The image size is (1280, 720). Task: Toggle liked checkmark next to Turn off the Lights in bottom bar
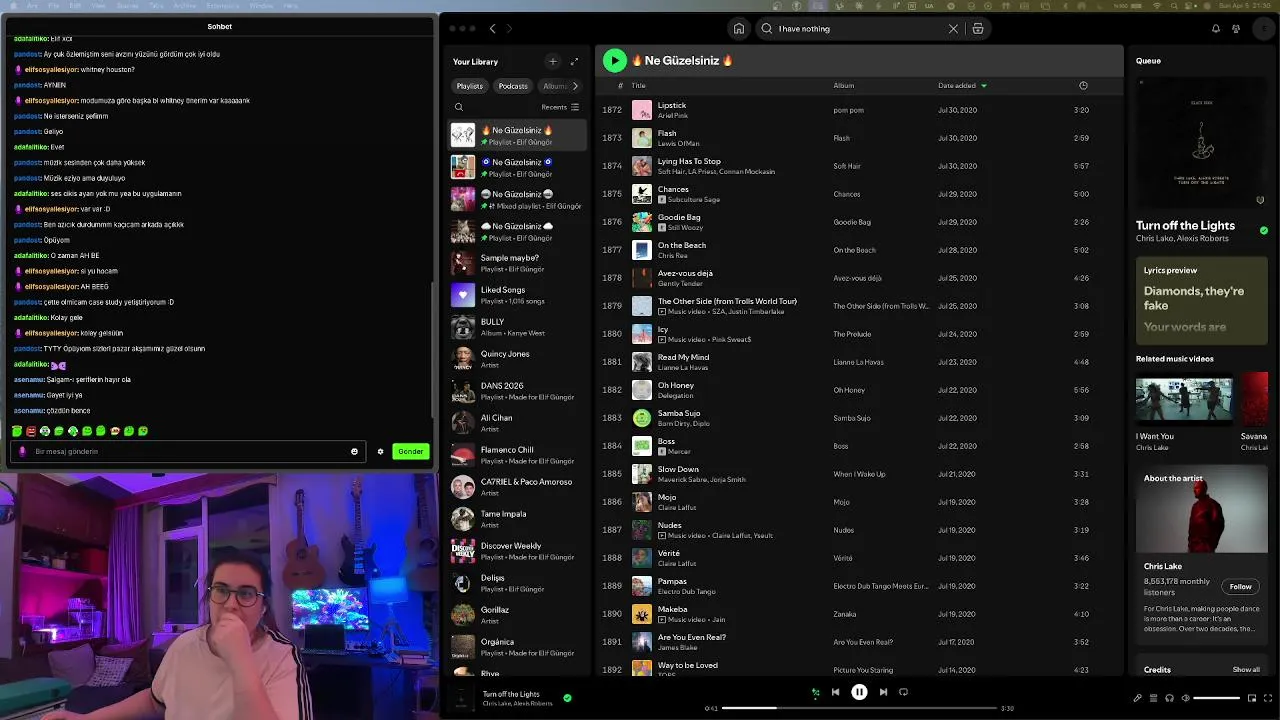pos(567,698)
